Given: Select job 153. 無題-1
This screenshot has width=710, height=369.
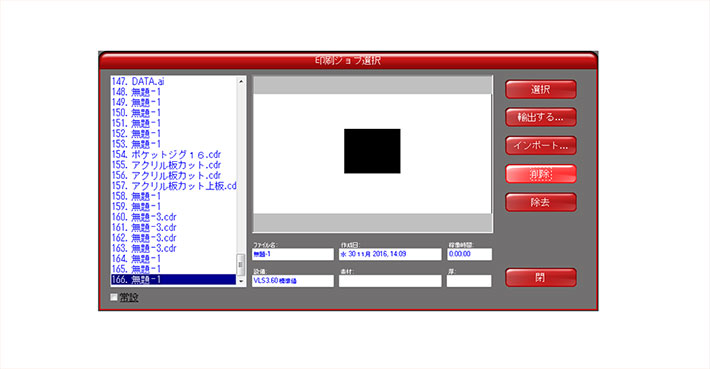Looking at the screenshot, I should (174, 144).
